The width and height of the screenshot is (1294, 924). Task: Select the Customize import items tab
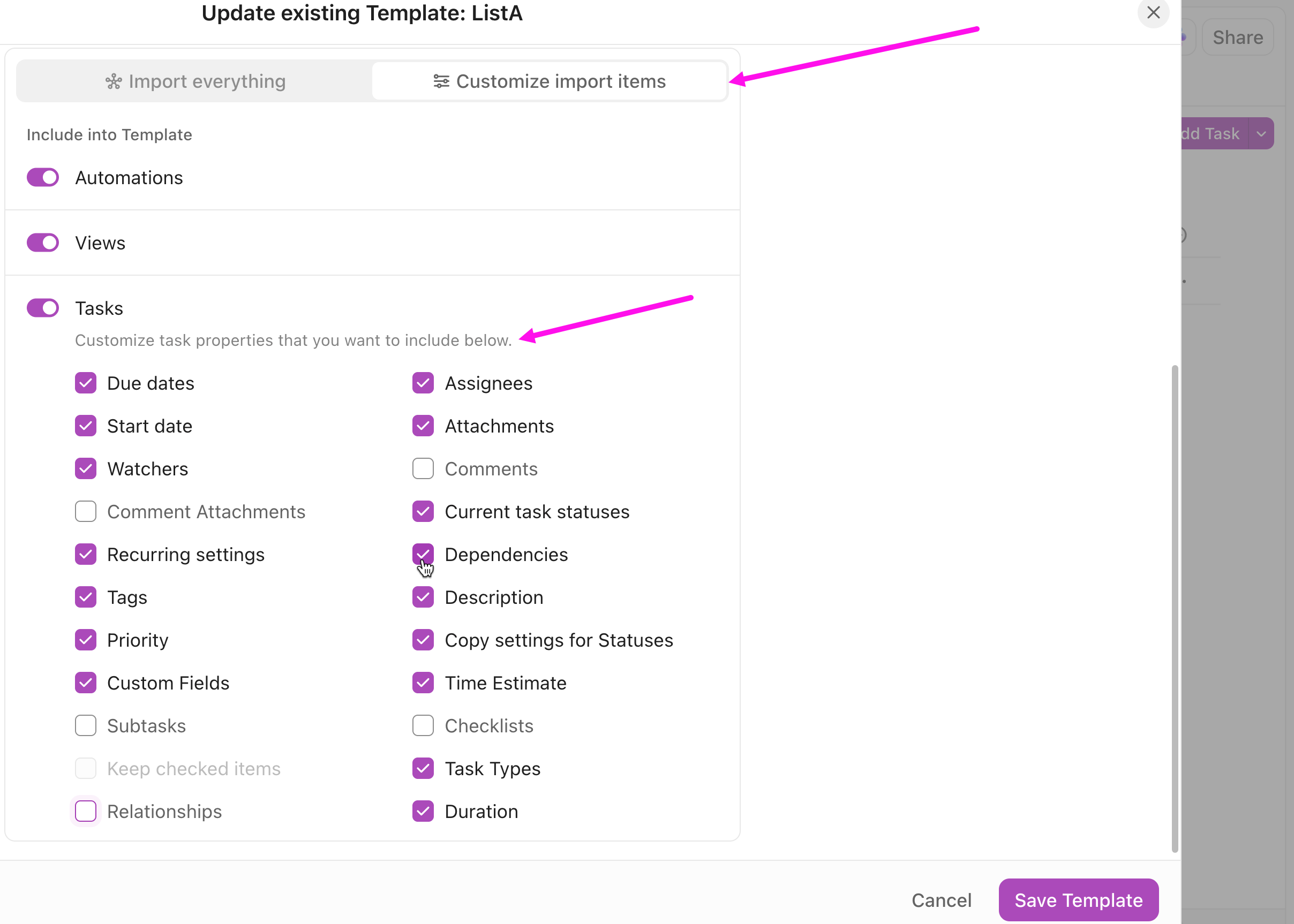(550, 81)
